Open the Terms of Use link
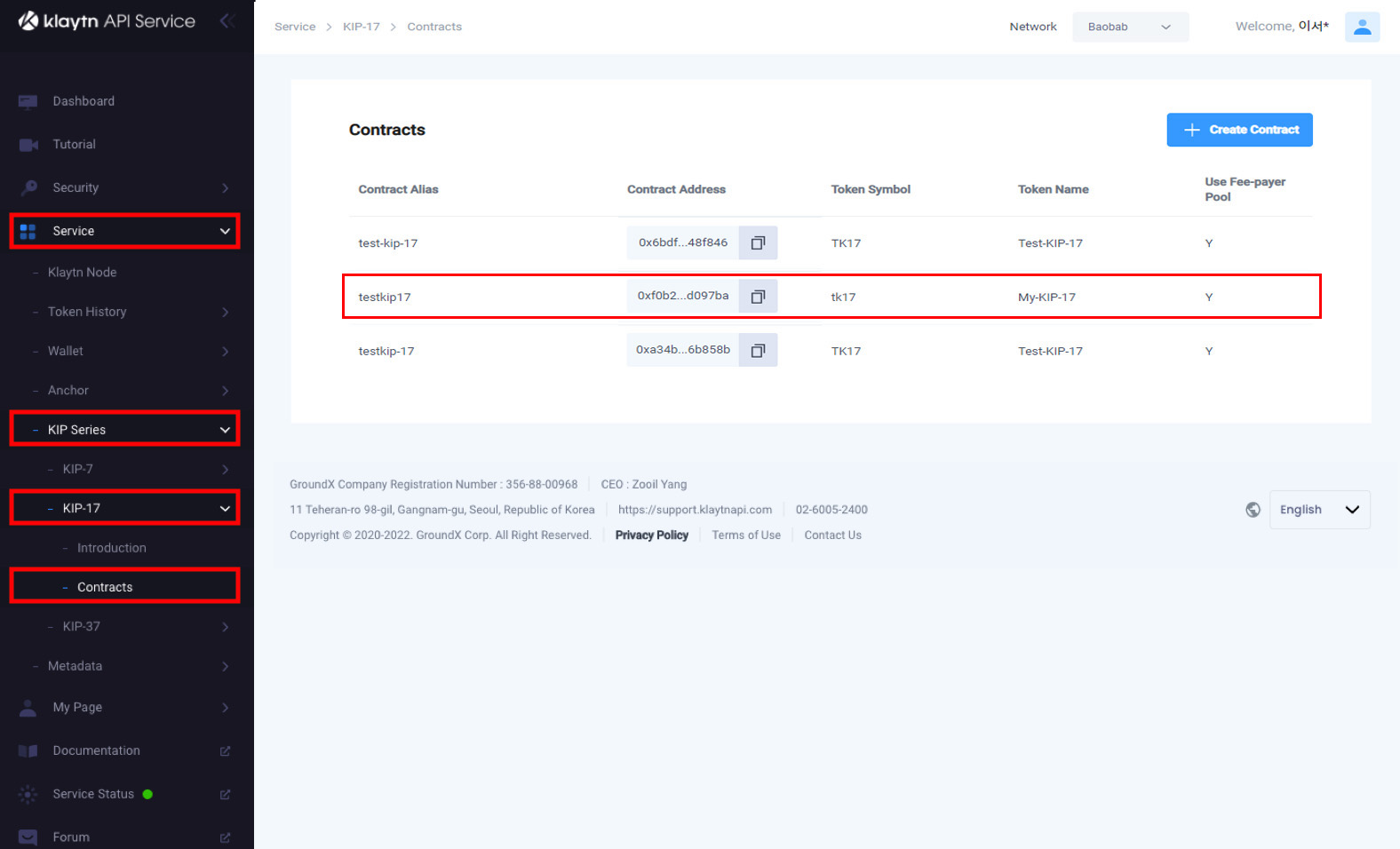This screenshot has height=849, width=1400. (745, 535)
